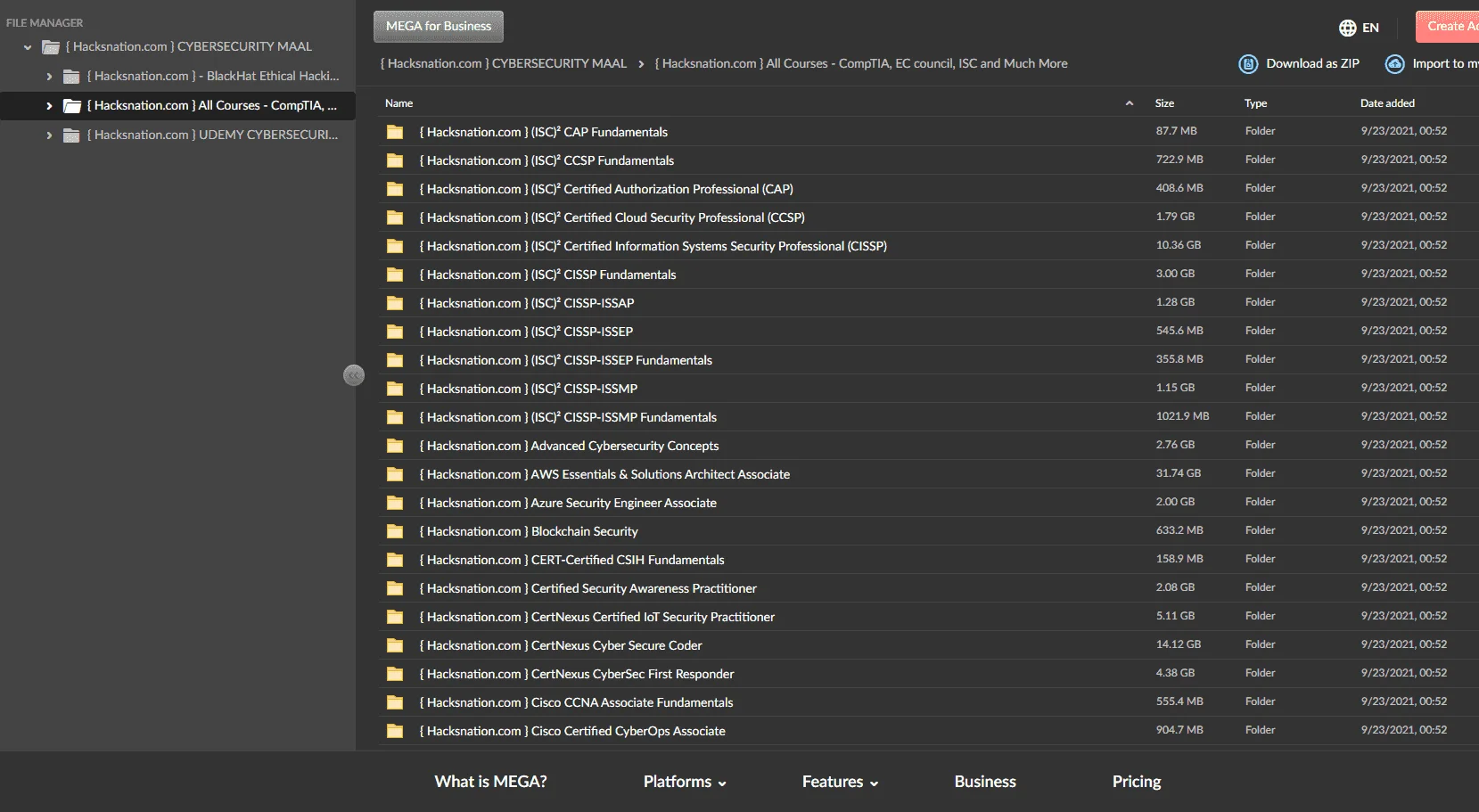Click the What is MEGA? menu item
Viewport: 1479px width, 812px height.
[490, 782]
